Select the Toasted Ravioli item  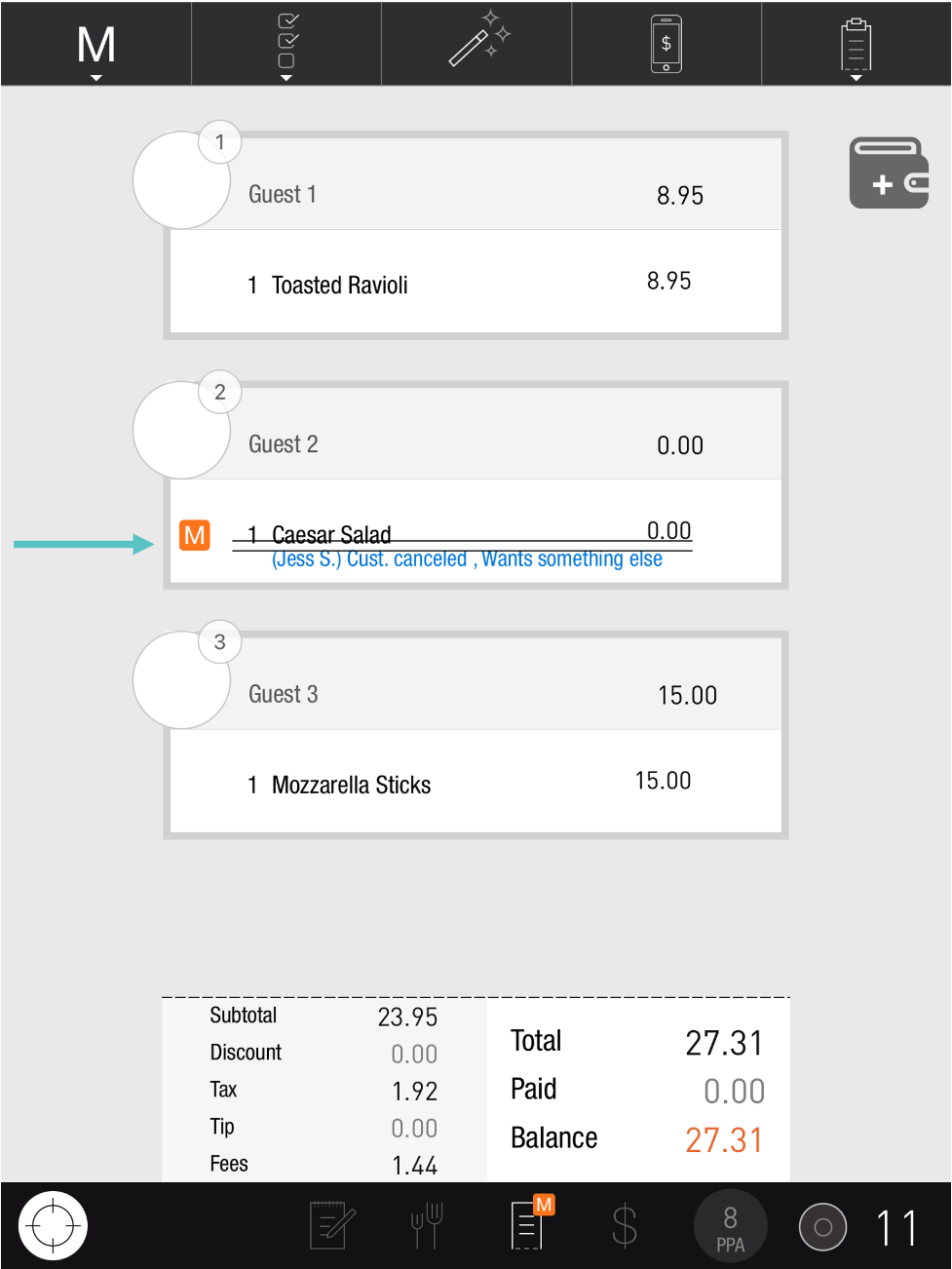tap(339, 286)
